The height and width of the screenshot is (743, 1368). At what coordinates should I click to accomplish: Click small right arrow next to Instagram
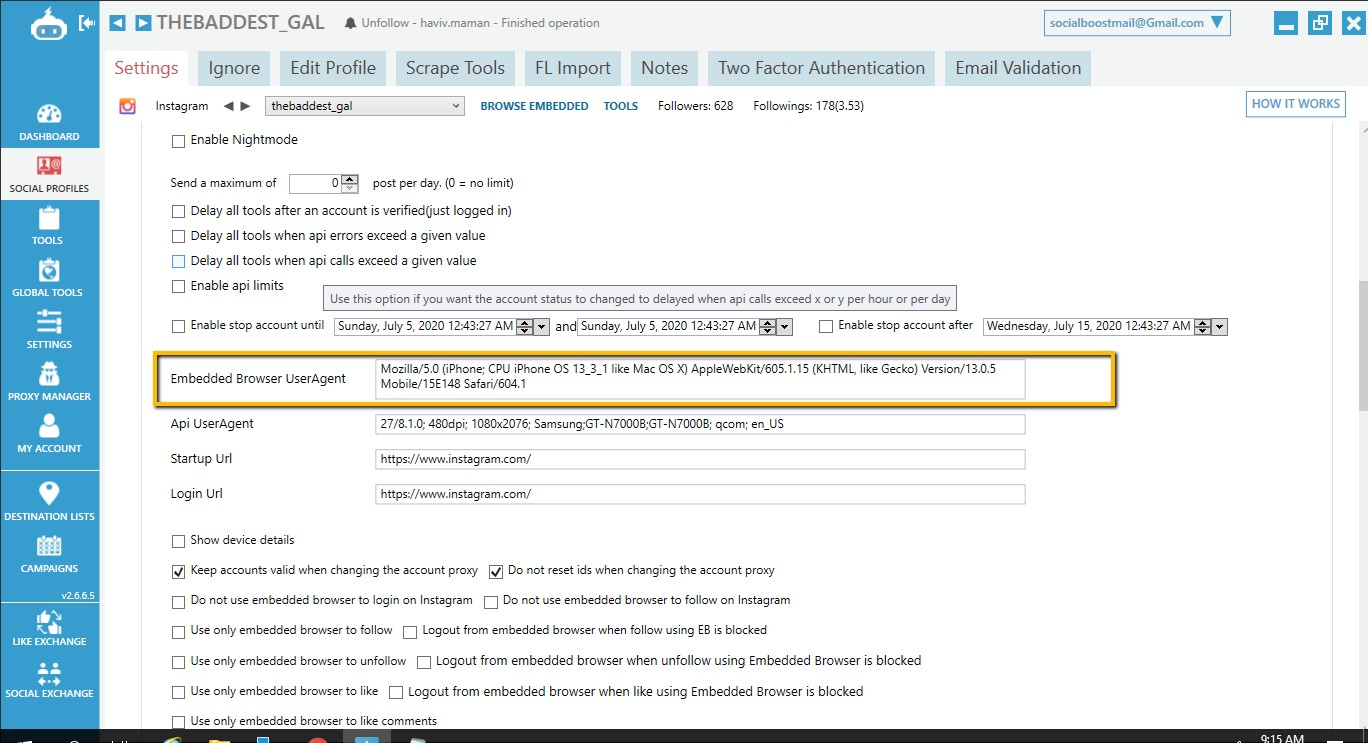click(245, 106)
